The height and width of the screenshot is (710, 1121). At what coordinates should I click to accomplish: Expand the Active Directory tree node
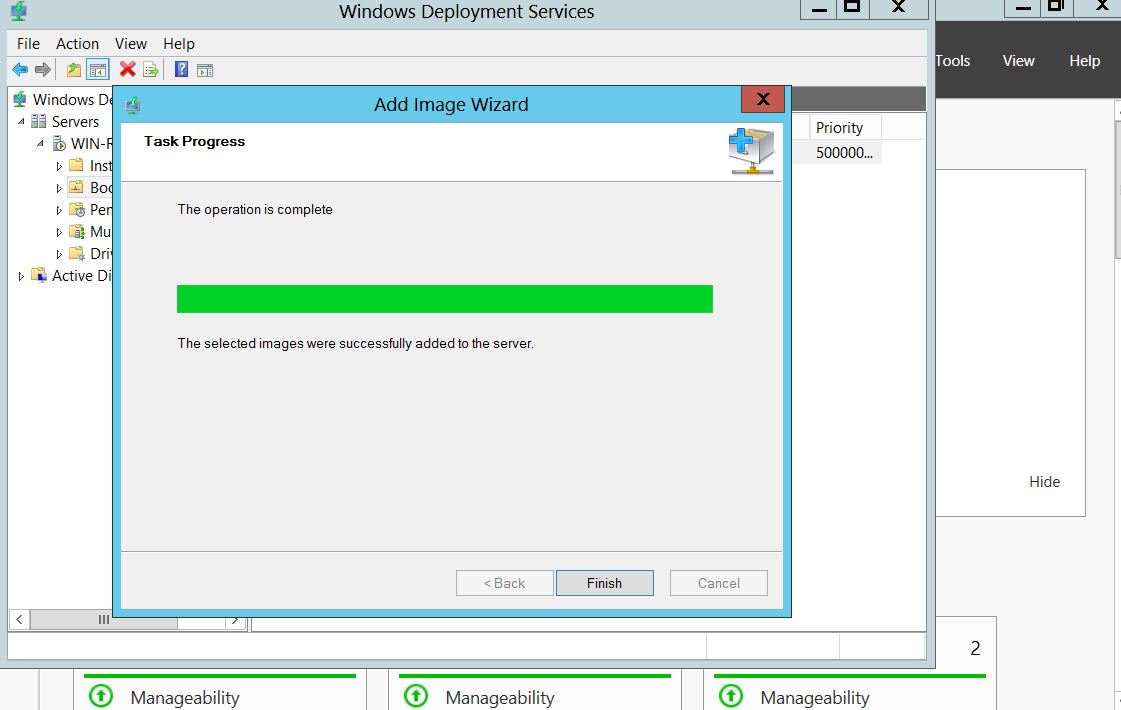(21, 276)
